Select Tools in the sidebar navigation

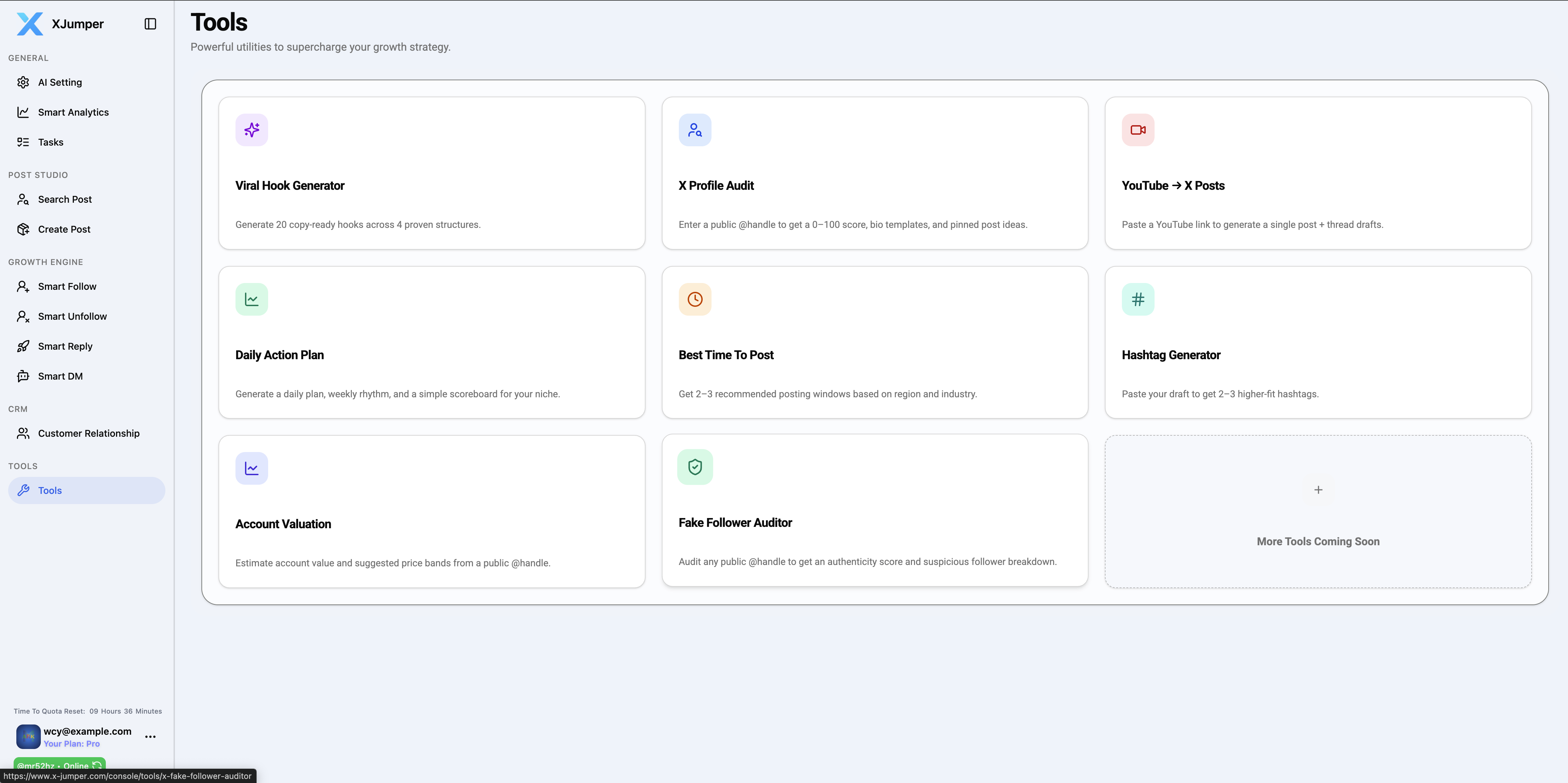pos(86,490)
